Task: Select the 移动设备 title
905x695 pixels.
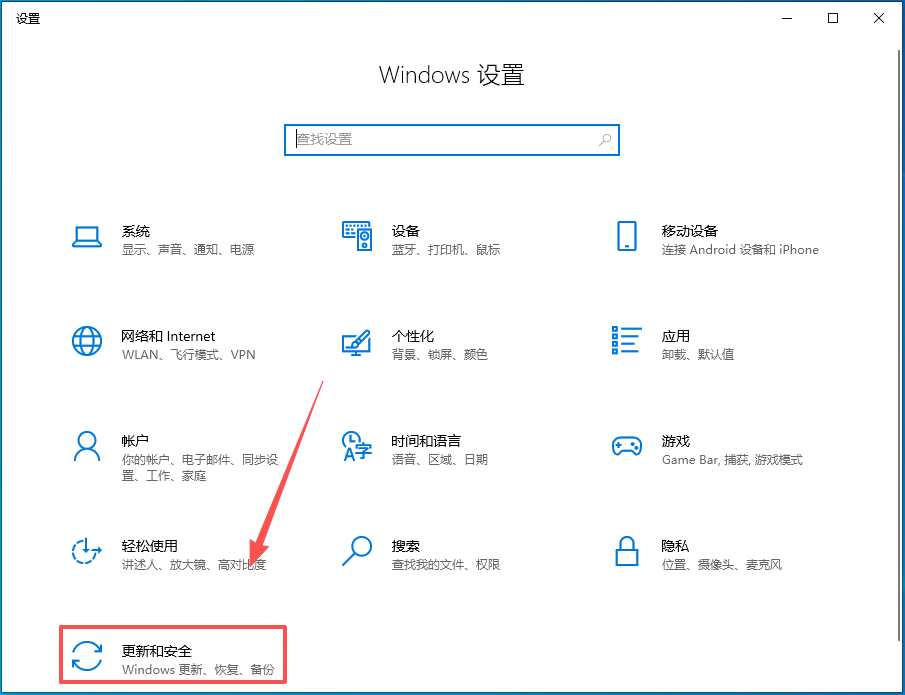Action: (689, 231)
